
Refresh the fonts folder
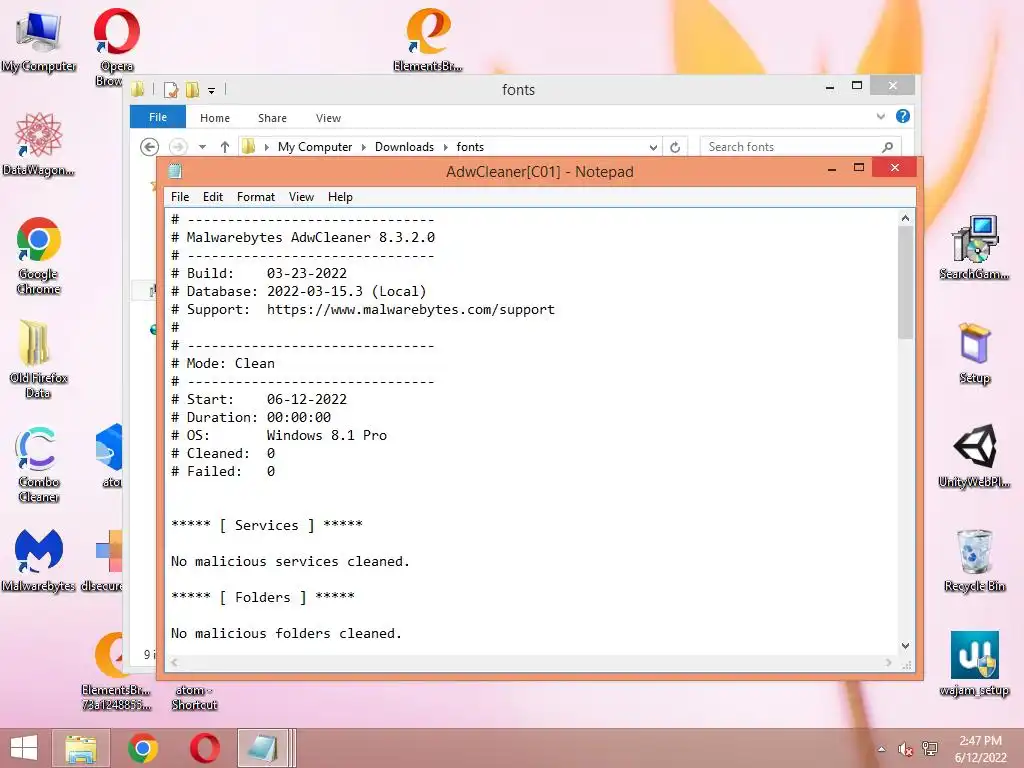[675, 147]
